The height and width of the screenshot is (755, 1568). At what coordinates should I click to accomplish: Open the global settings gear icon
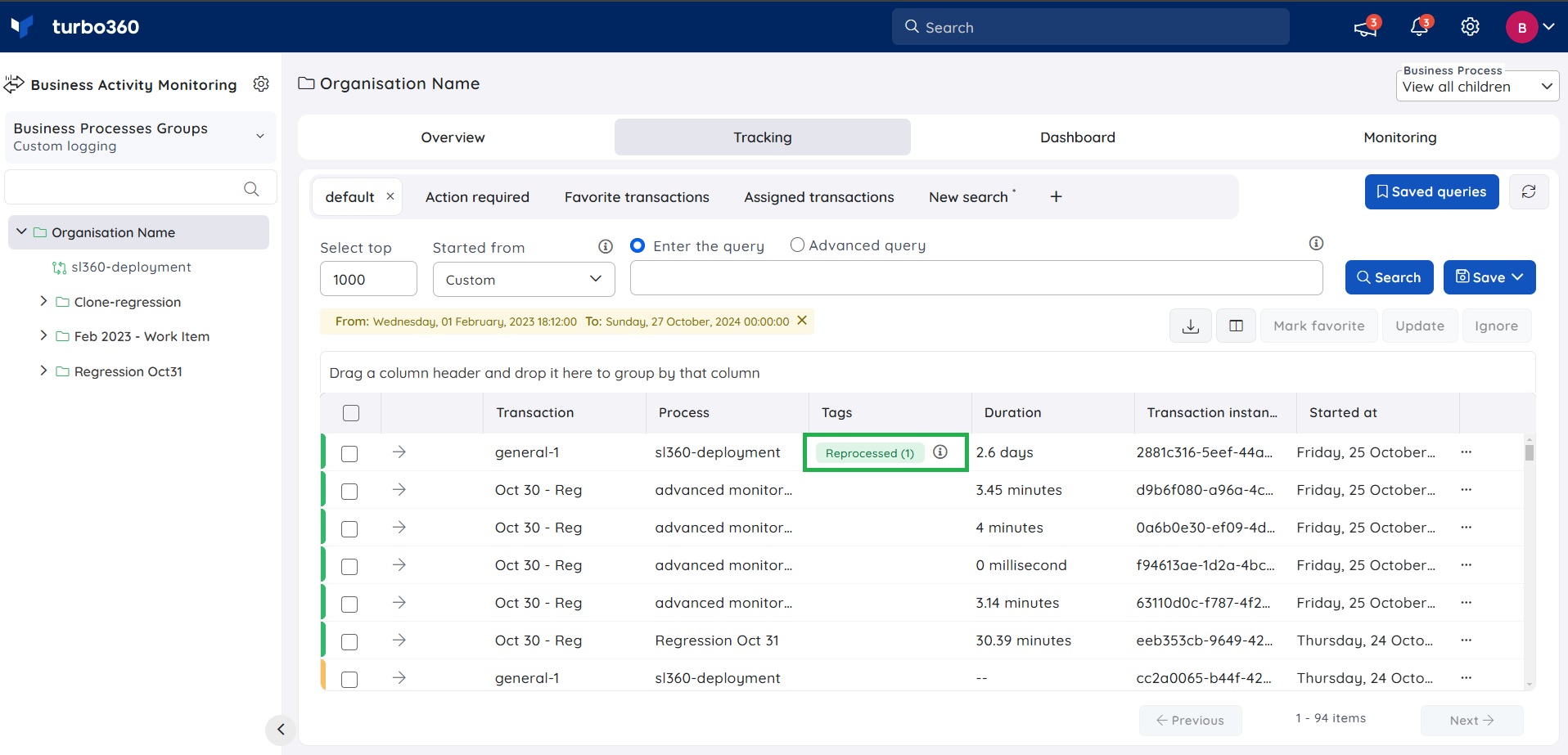click(1471, 27)
